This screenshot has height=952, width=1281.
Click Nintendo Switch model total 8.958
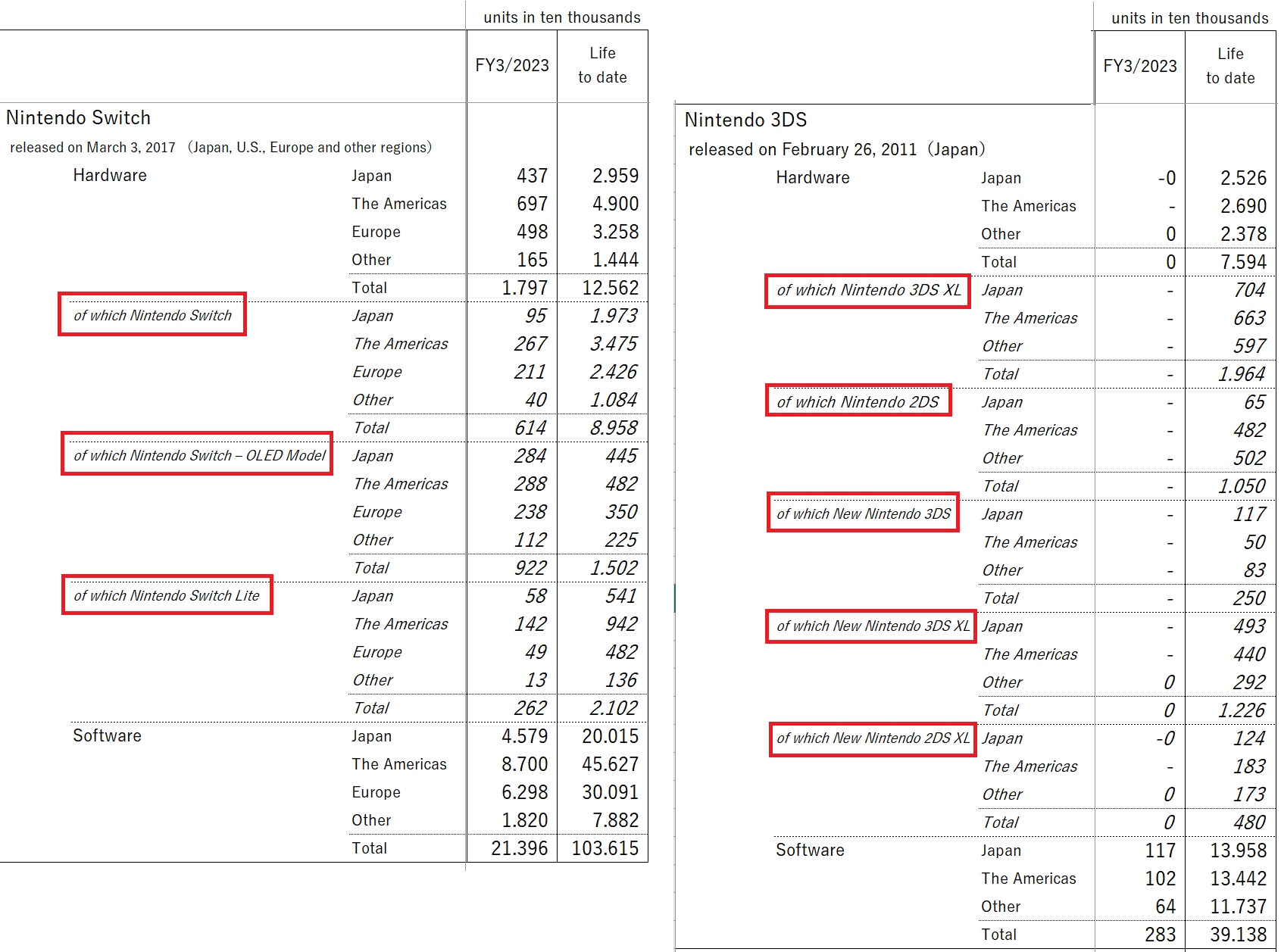coord(614,428)
